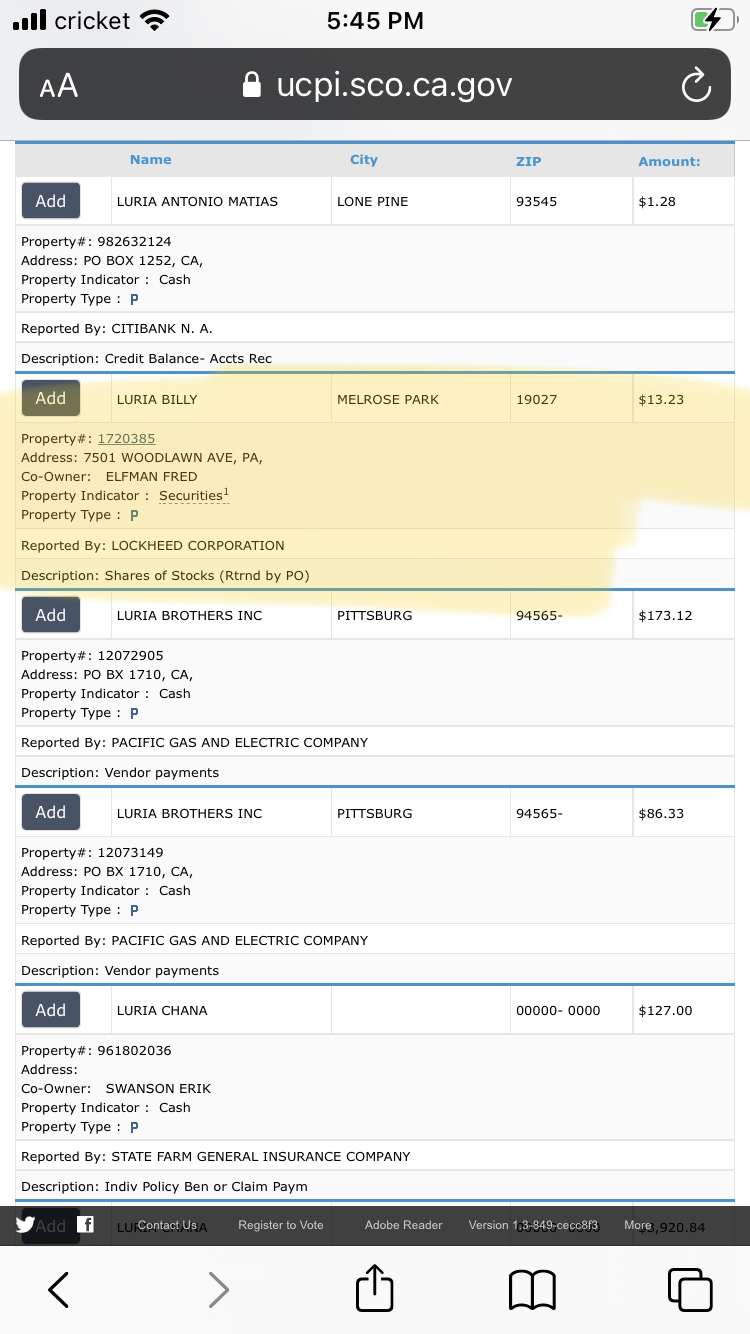Image resolution: width=750 pixels, height=1334 pixels.
Task: Add LURIA BILLY property to claim
Action: pyautogui.click(x=51, y=398)
